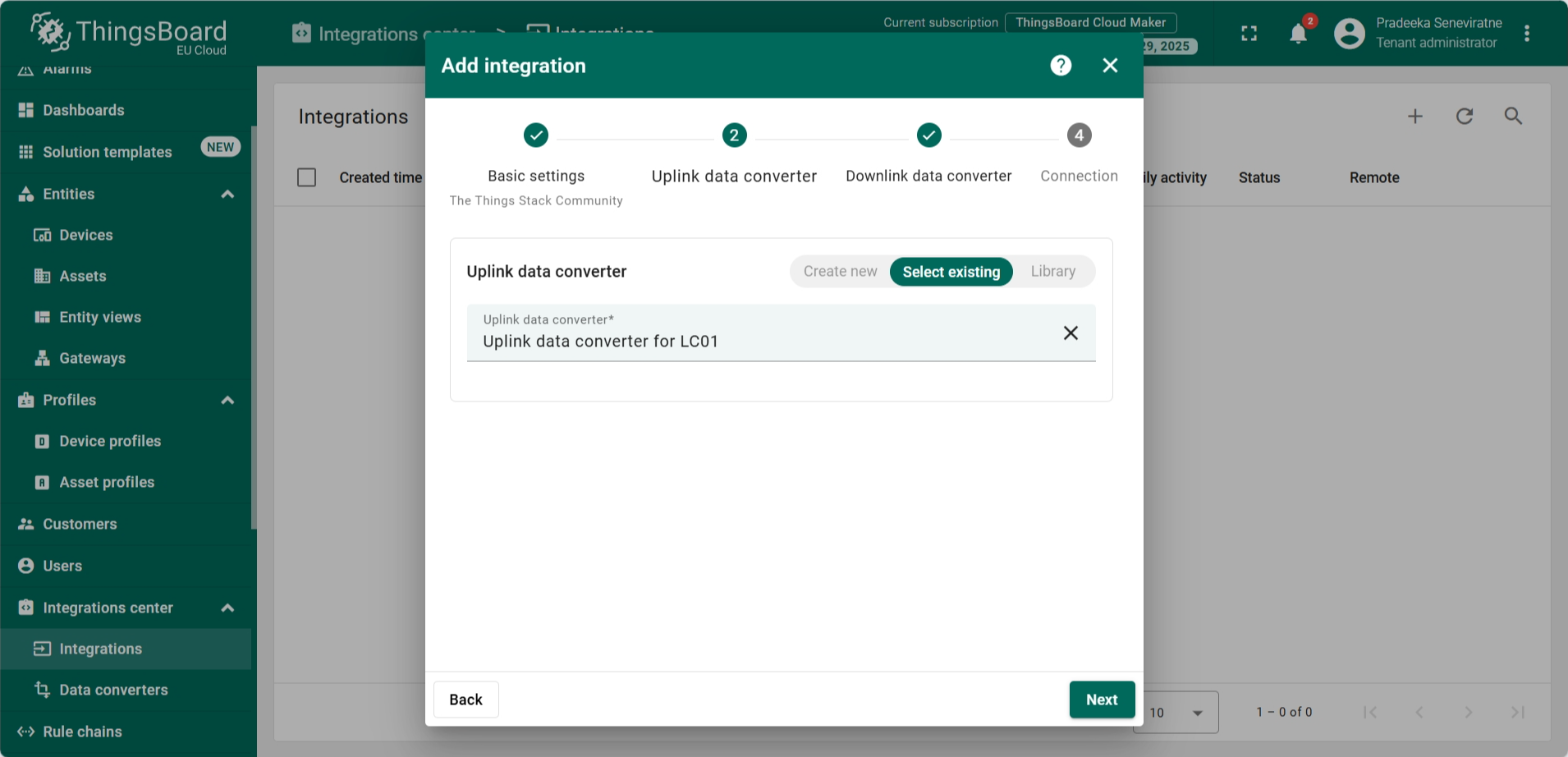The height and width of the screenshot is (757, 1568).
Task: Add a new integration with plus icon
Action: [1415, 117]
